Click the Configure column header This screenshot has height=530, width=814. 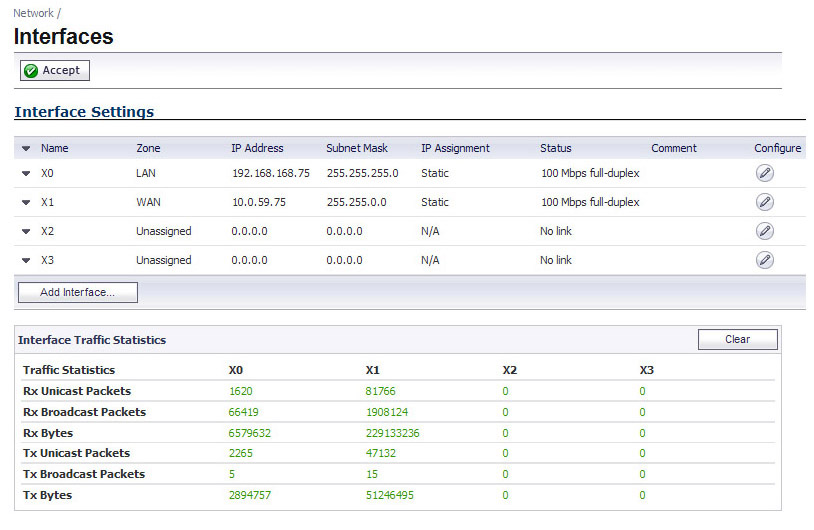pyautogui.click(x=778, y=148)
